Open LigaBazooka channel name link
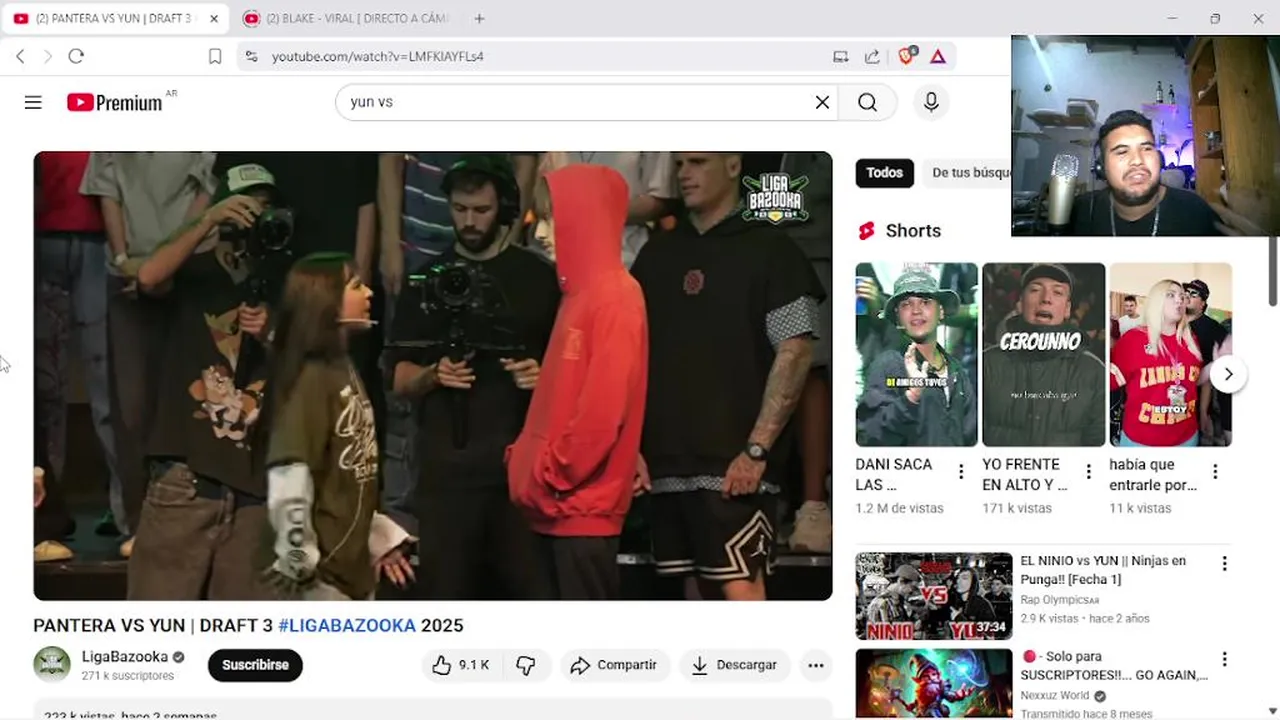Viewport: 1280px width, 720px height. 125,657
